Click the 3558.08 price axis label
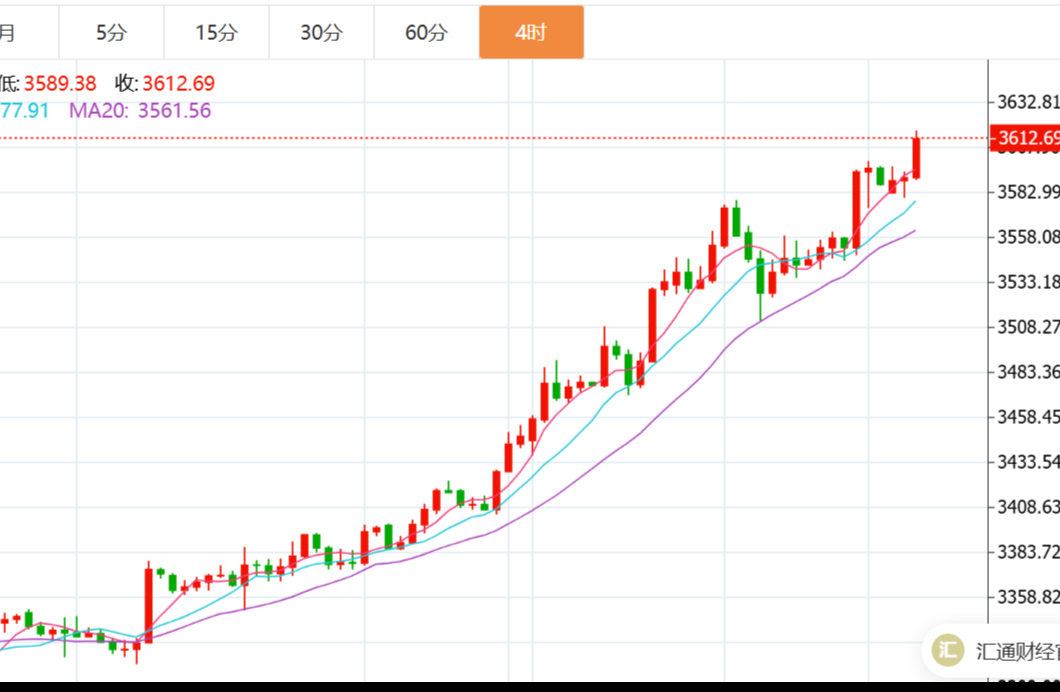The height and width of the screenshot is (692, 1060). pyautogui.click(x=1028, y=237)
